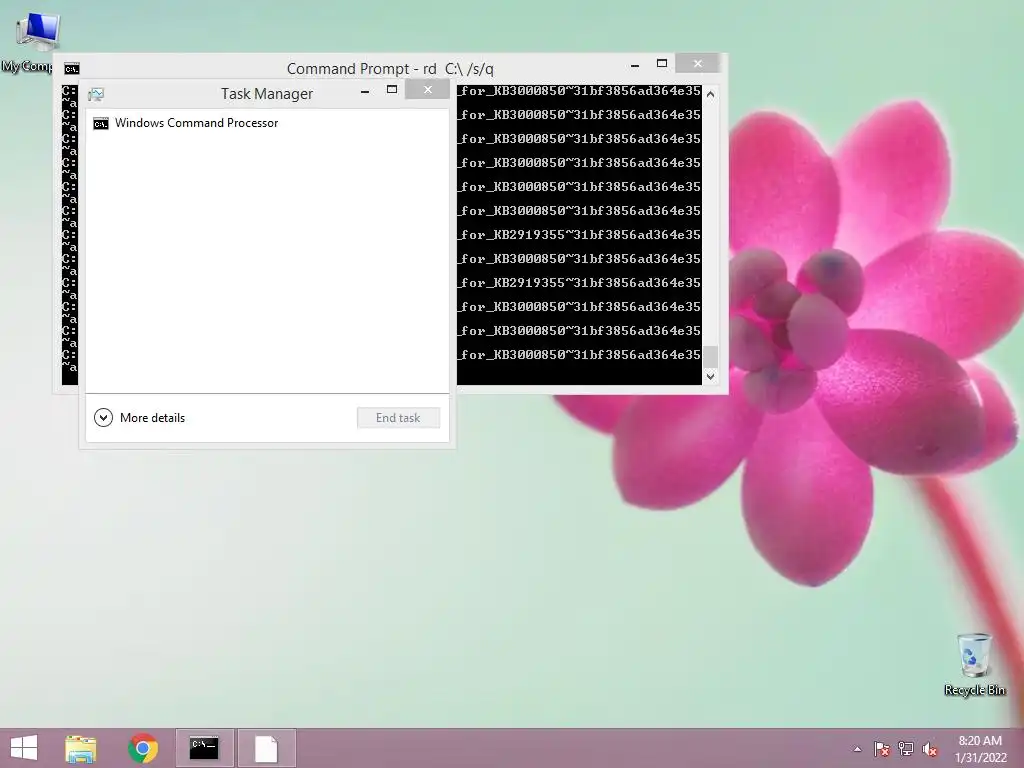Click the End task button
This screenshot has height=768, width=1024.
(398, 418)
